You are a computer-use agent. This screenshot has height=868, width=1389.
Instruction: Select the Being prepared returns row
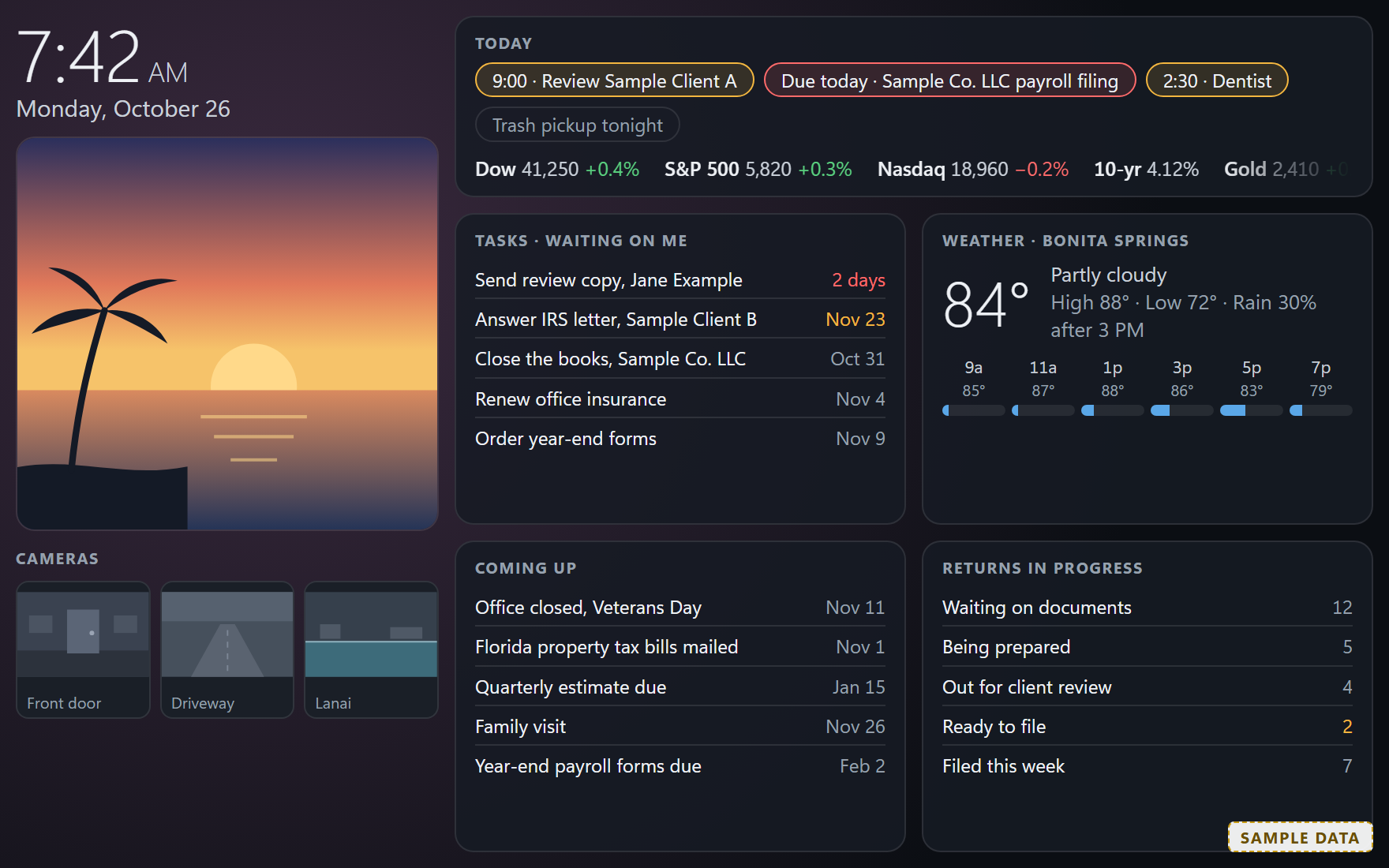(x=1148, y=647)
